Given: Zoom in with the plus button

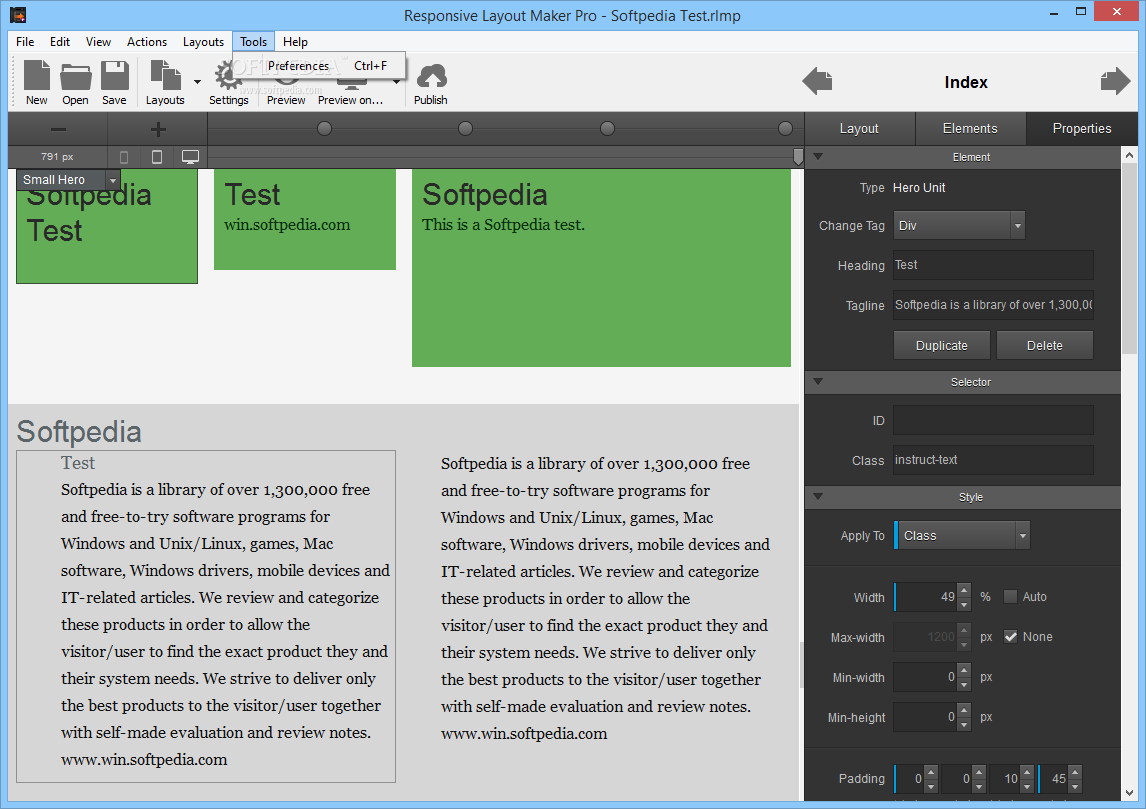Looking at the screenshot, I should pos(158,130).
